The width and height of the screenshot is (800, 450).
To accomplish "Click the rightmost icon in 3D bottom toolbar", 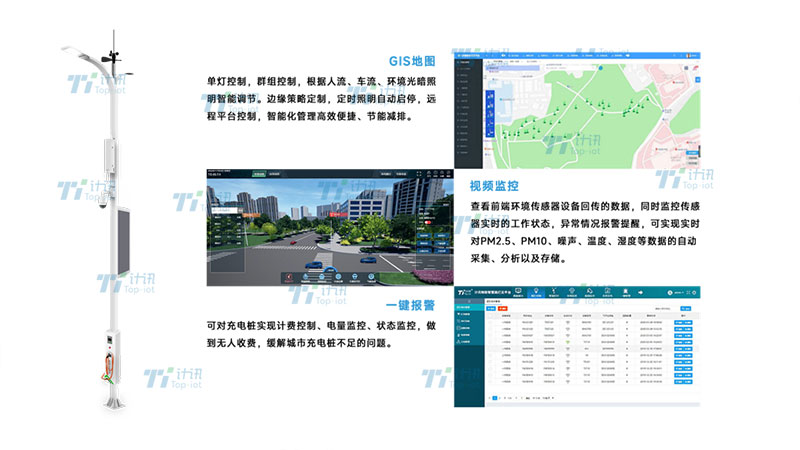I will [371, 274].
